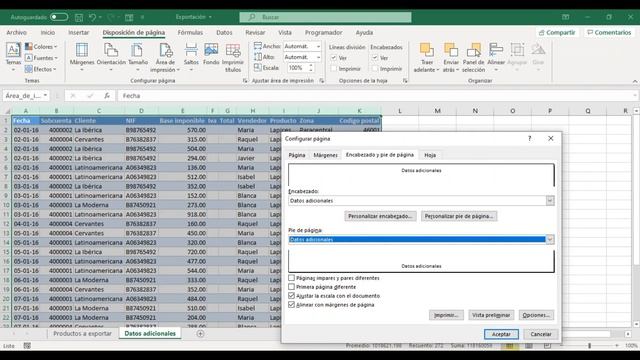Click the Aceptar button

501,334
